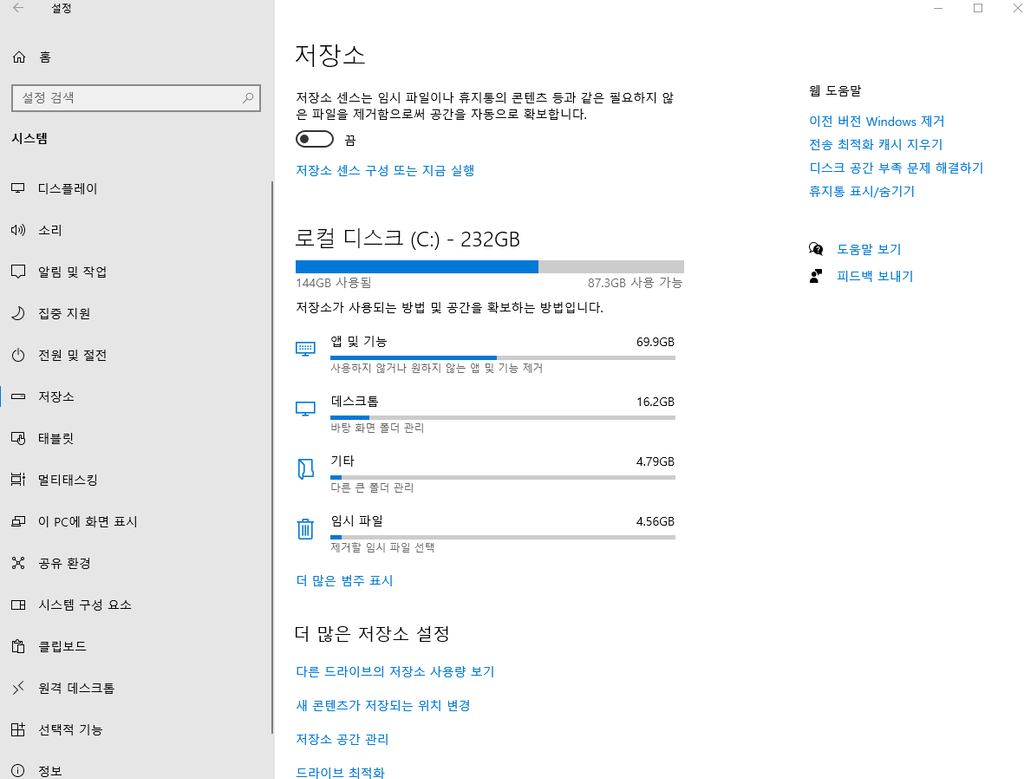Click the 87.3GB 사용 가능 label

(x=635, y=283)
